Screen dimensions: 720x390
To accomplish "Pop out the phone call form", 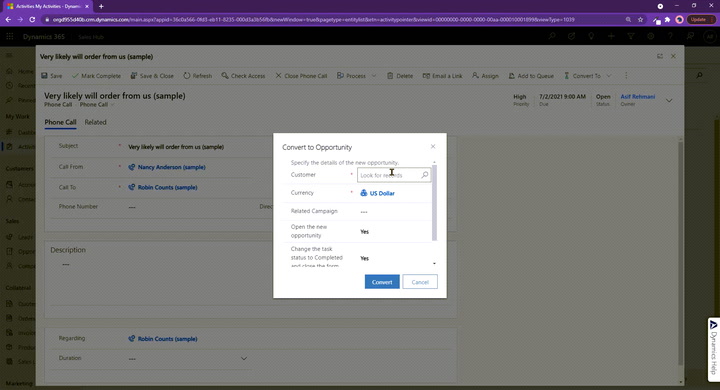I will pyautogui.click(x=660, y=57).
